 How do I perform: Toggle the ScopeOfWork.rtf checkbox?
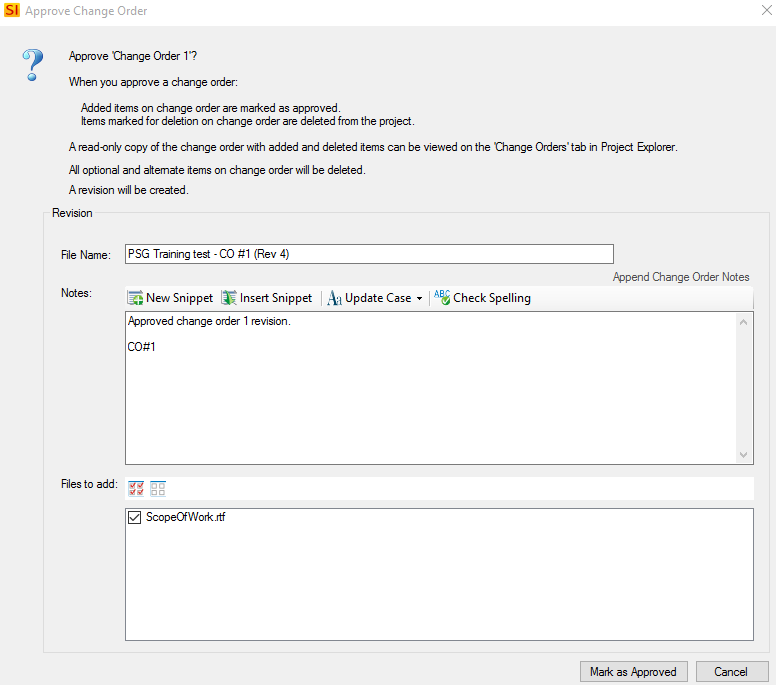pos(134,517)
